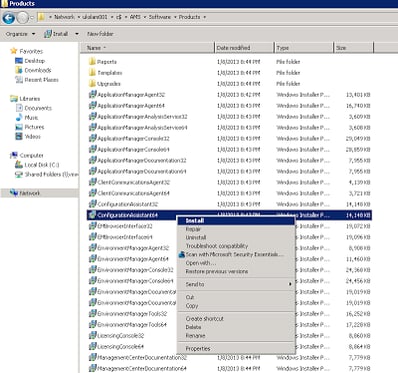Click the ApplicationManagerAgent64 installer icon

pyautogui.click(x=92, y=105)
